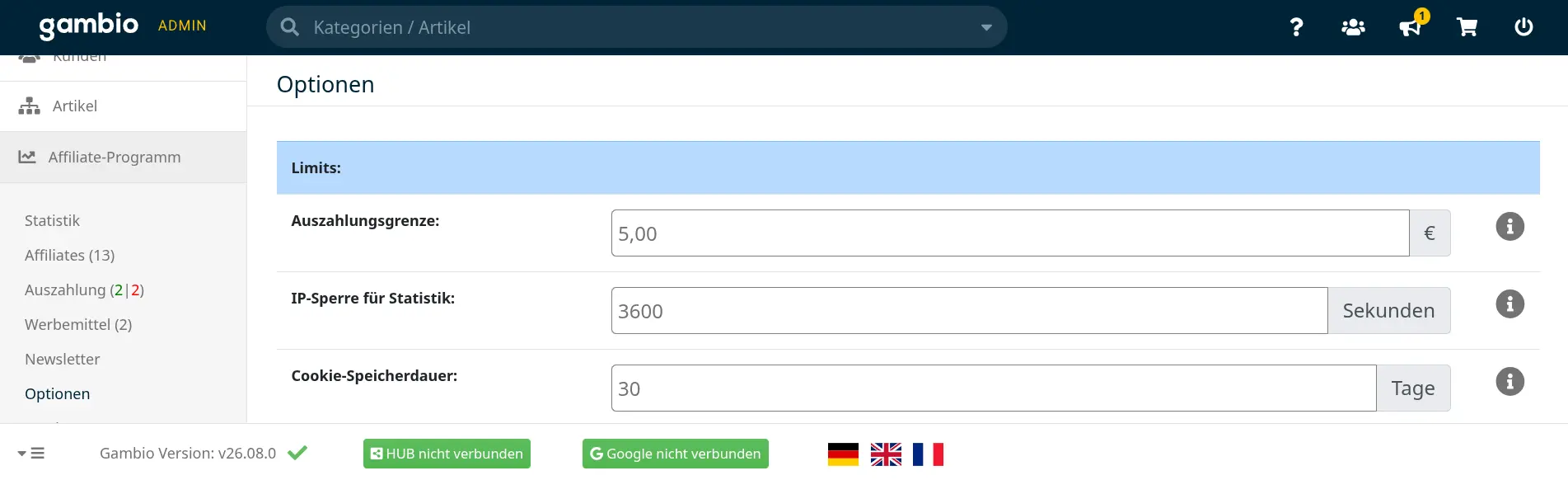
Task: Show info for Cookie-Speicherdauer
Action: (x=1509, y=382)
